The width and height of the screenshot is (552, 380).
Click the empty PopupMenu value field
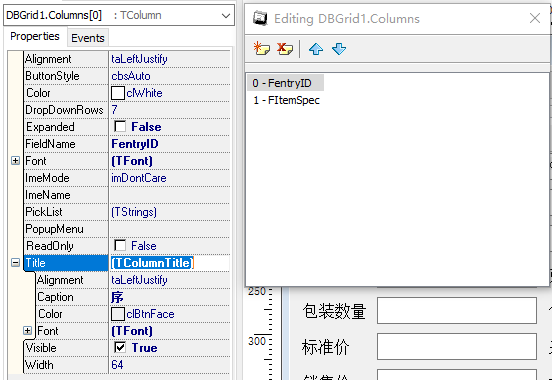170,229
